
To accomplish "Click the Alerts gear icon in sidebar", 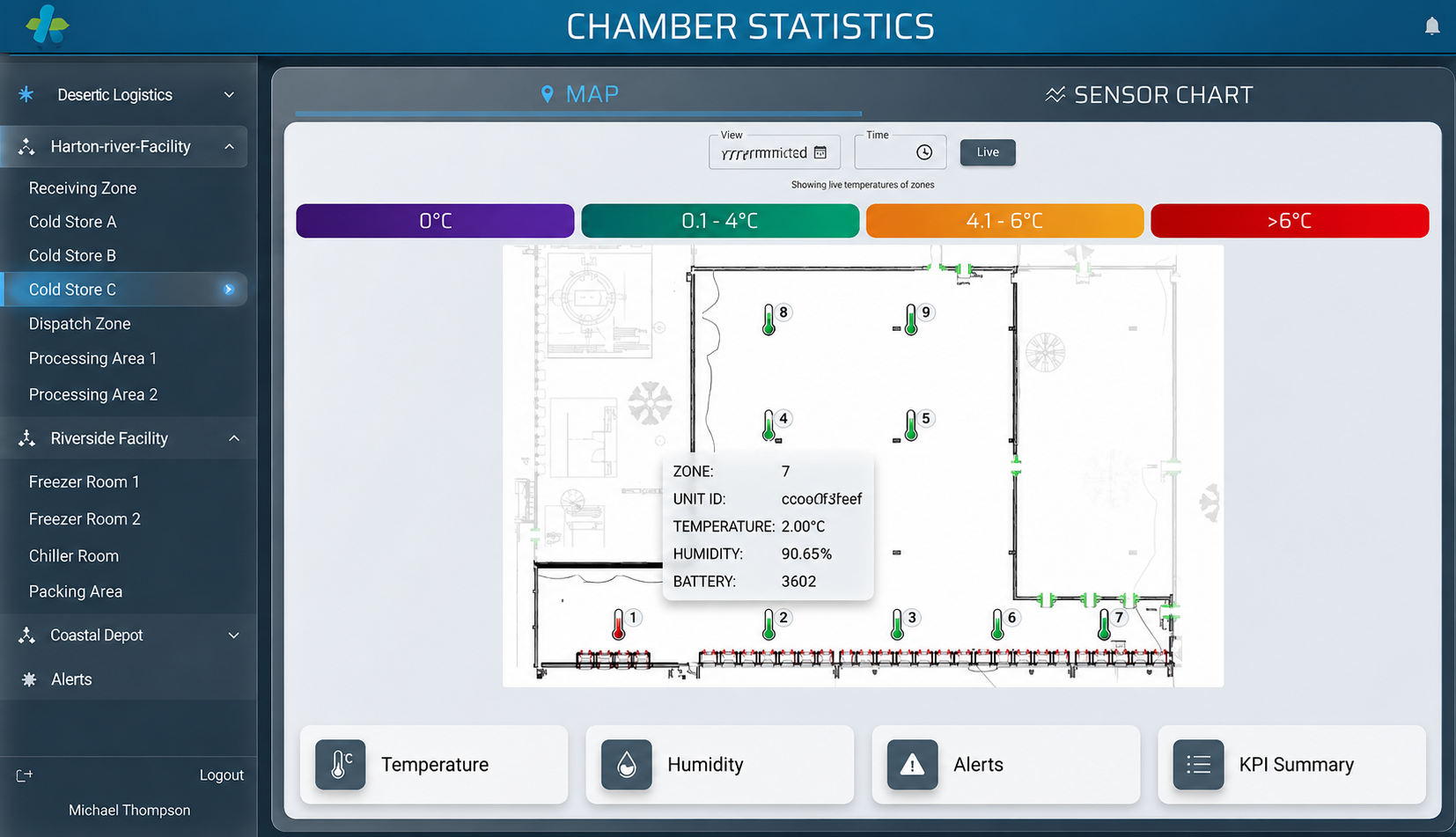I will tap(29, 679).
